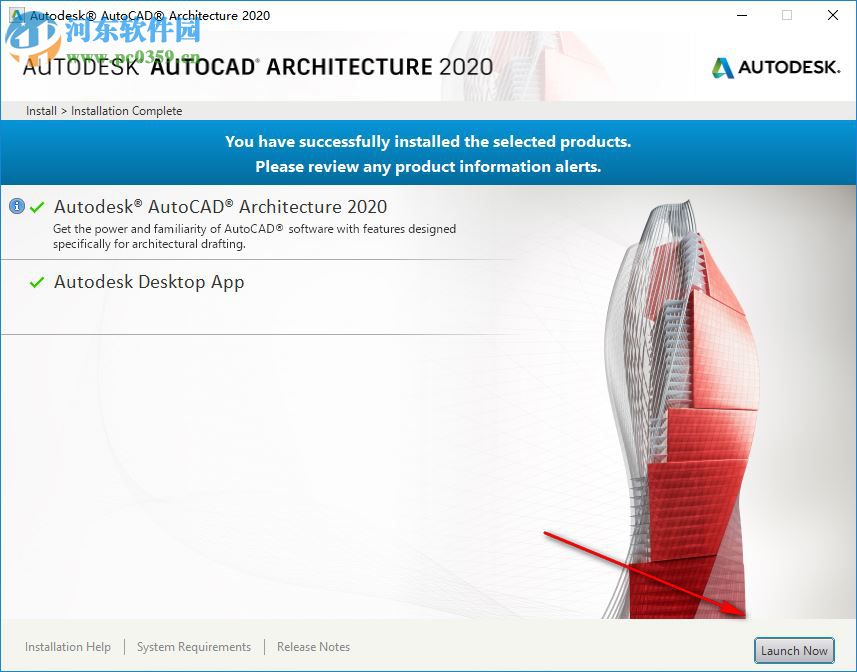Click the Autodesk Desktop App list entry
Image resolution: width=857 pixels, height=672 pixels.
pos(148,283)
